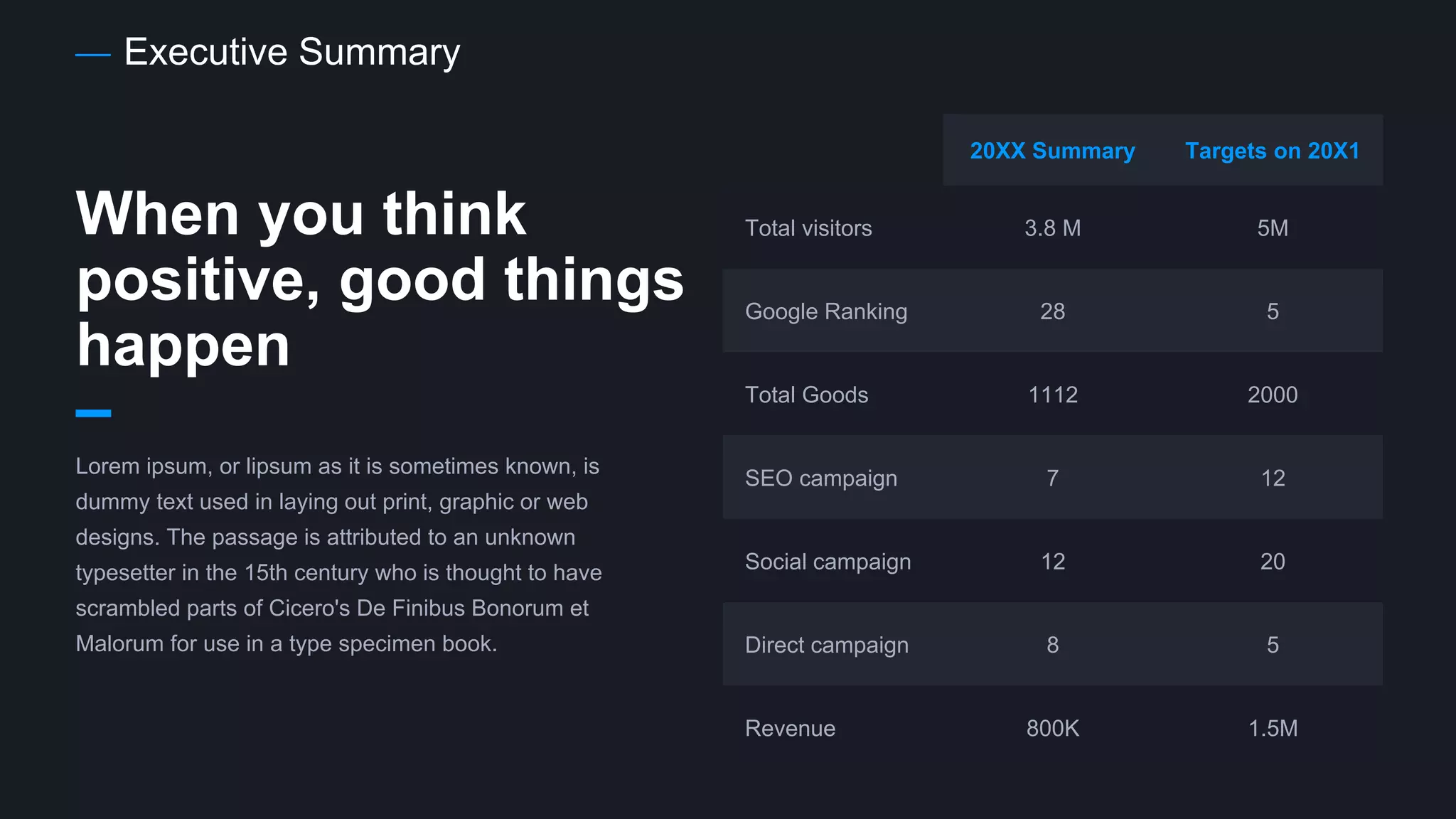Image resolution: width=1456 pixels, height=819 pixels.
Task: Select the 'Direct campaign' row label
Action: (x=827, y=645)
